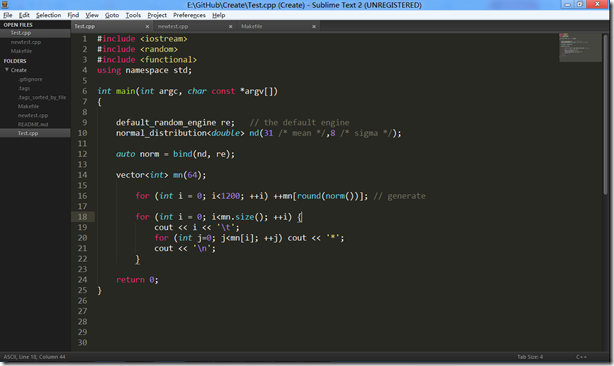
Task: Click 'return 0;' statement
Action: click(137, 280)
